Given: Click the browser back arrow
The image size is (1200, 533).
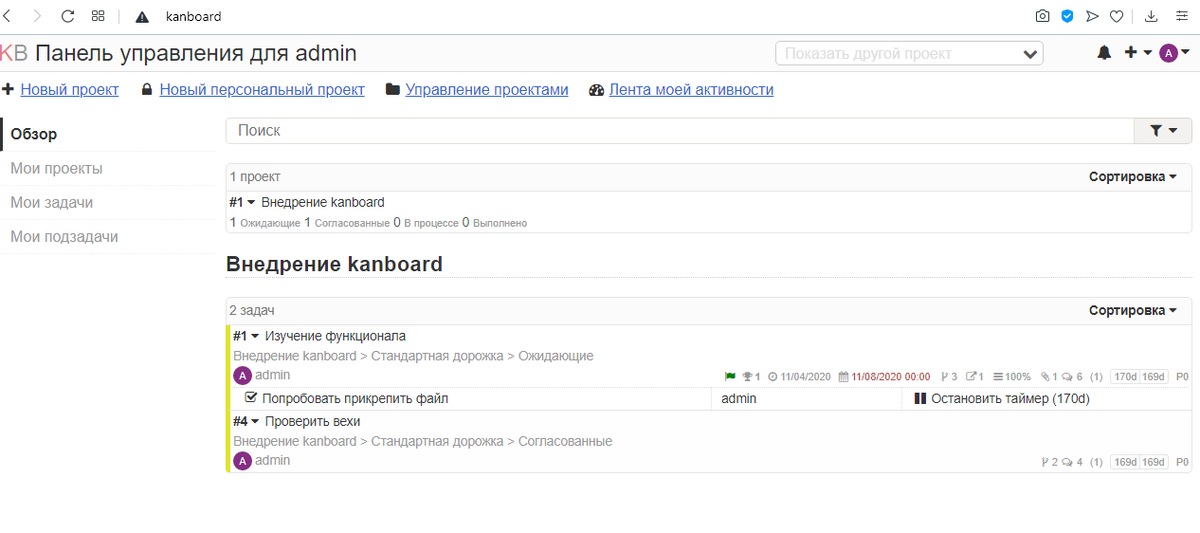Looking at the screenshot, I should tap(9, 16).
